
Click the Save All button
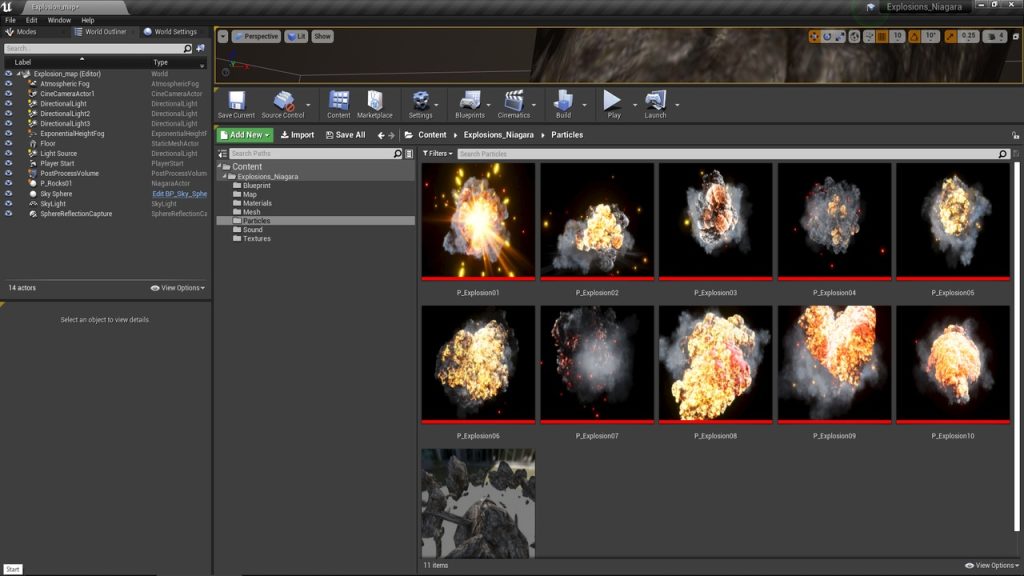click(345, 135)
